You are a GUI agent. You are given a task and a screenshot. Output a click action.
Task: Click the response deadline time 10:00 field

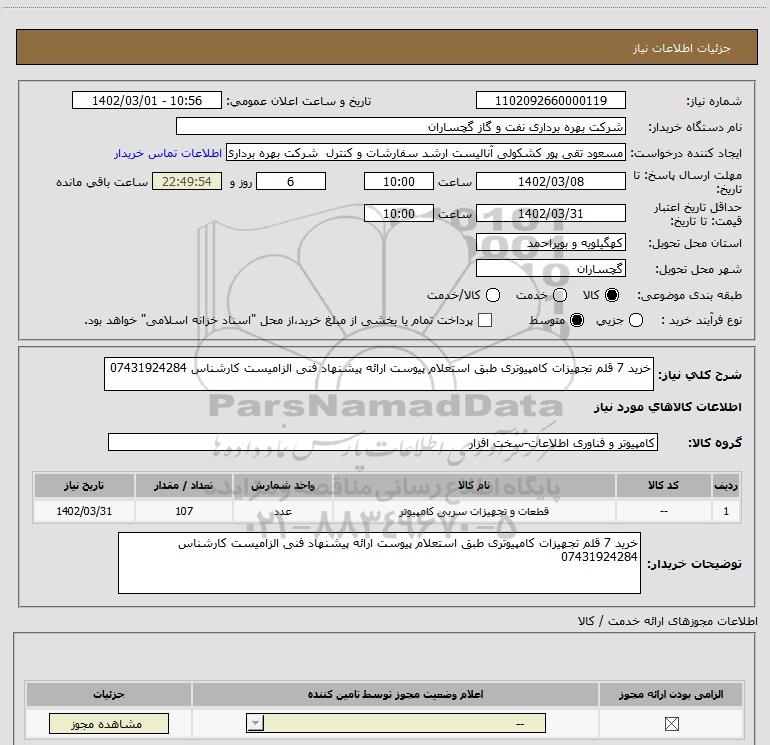[399, 181]
